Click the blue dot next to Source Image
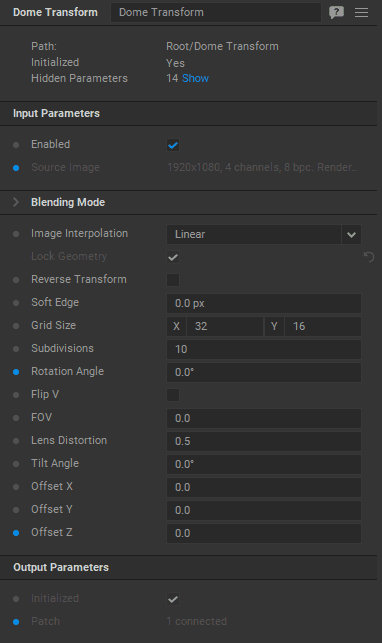This screenshot has width=382, height=643. [x=16, y=168]
